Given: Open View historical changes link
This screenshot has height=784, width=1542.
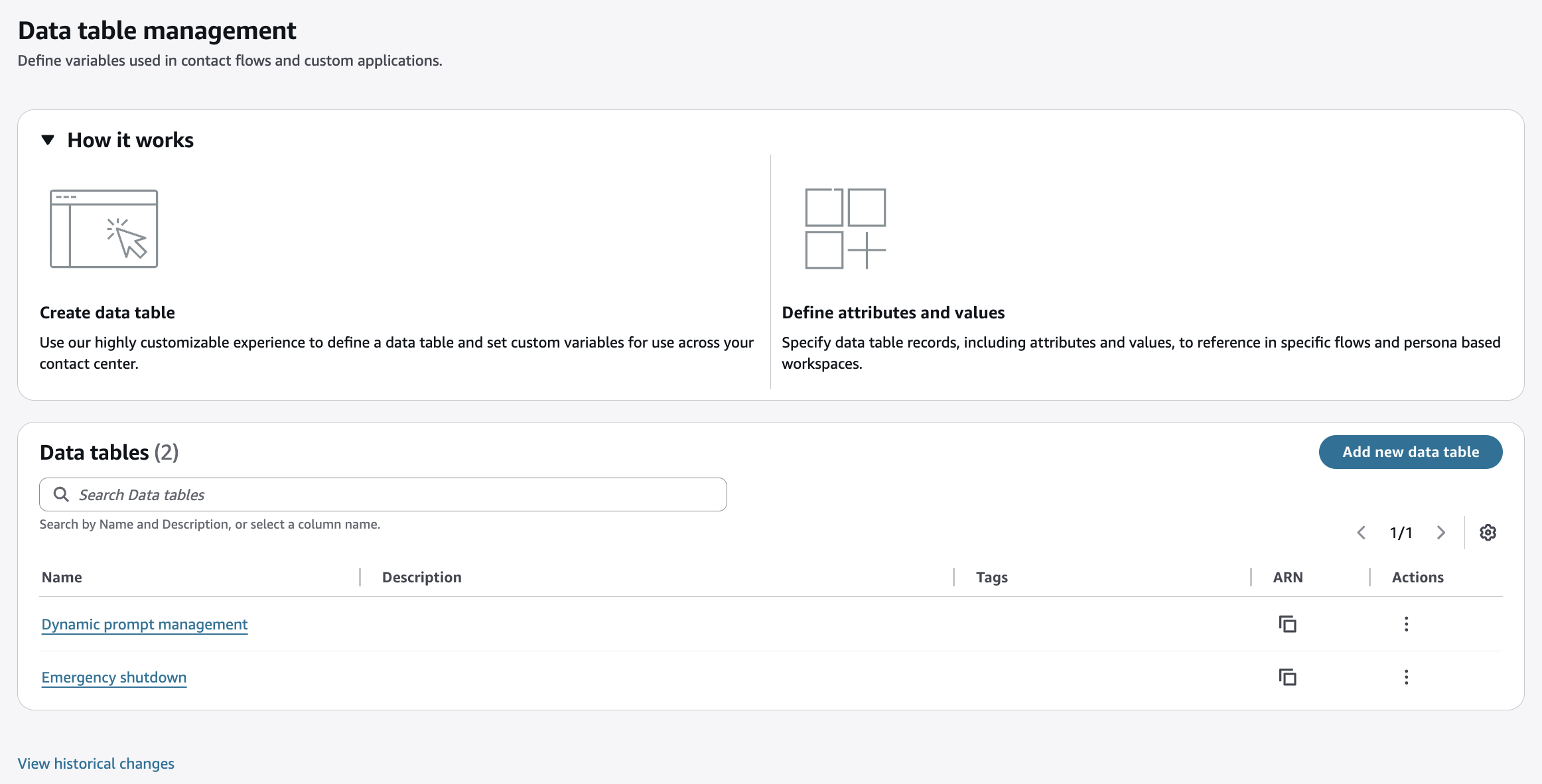Looking at the screenshot, I should pos(96,763).
